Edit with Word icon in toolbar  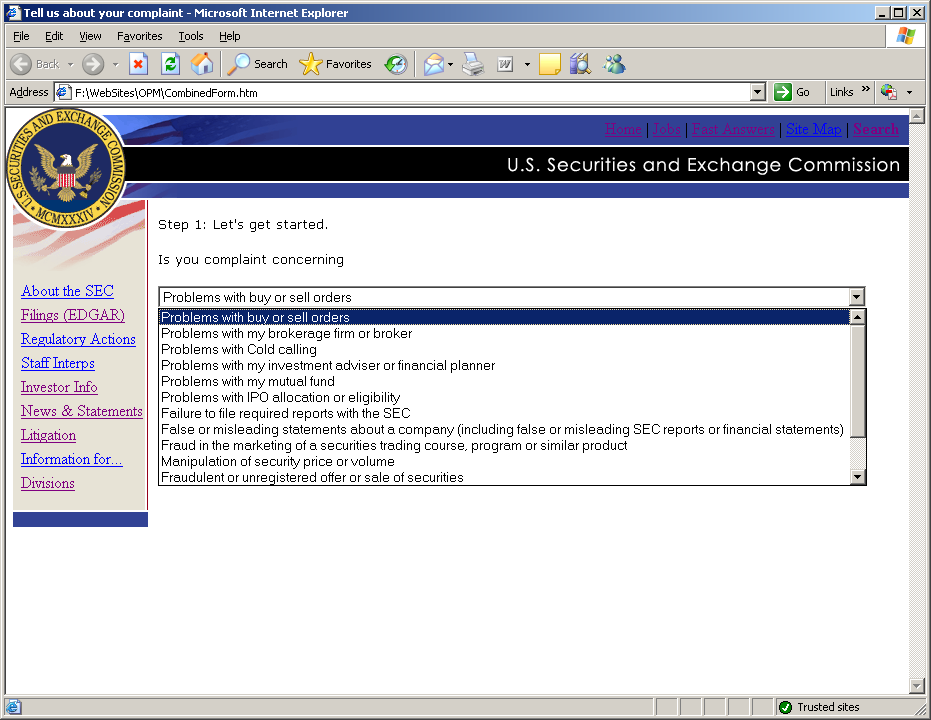(505, 64)
